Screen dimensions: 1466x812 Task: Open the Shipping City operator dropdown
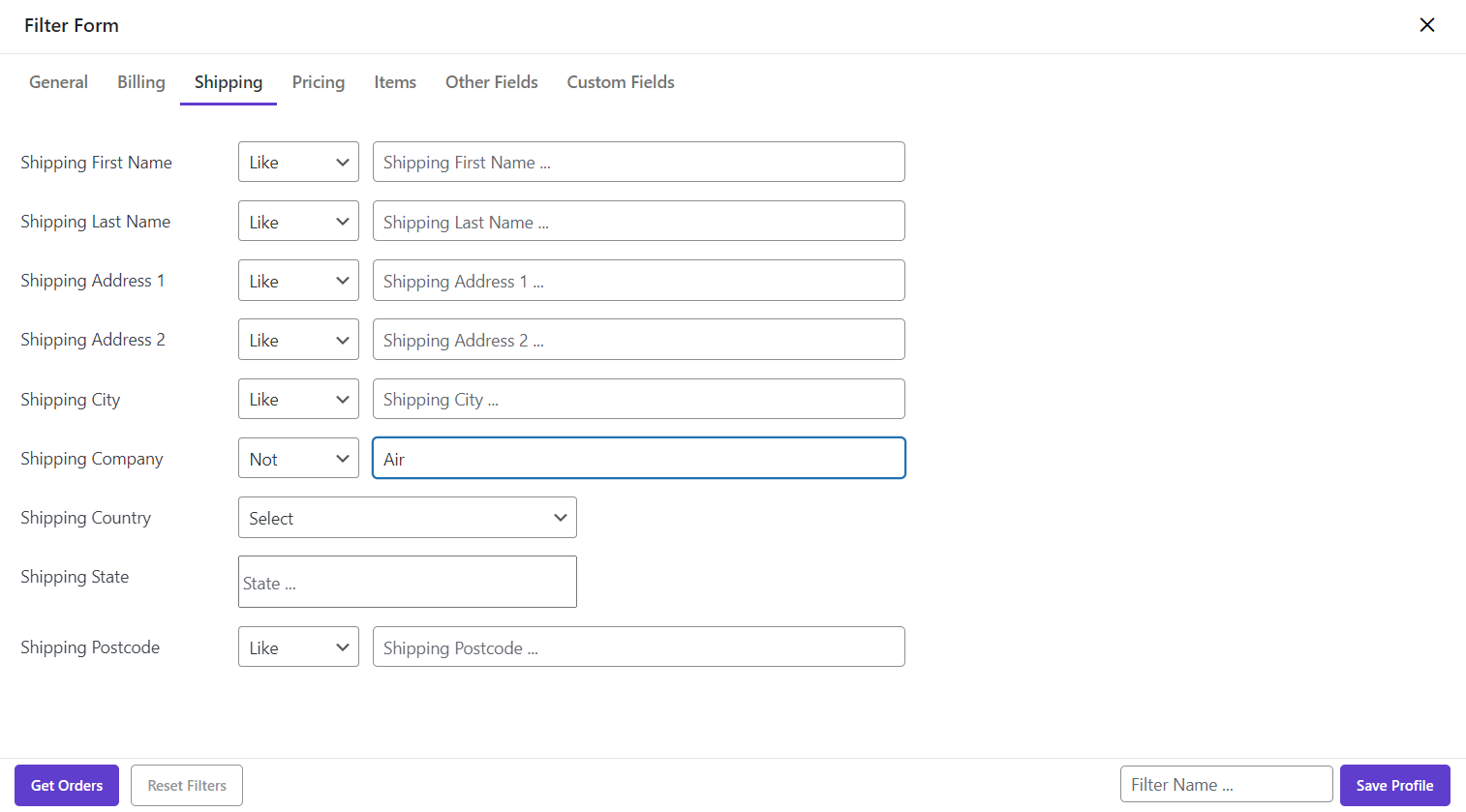point(298,400)
